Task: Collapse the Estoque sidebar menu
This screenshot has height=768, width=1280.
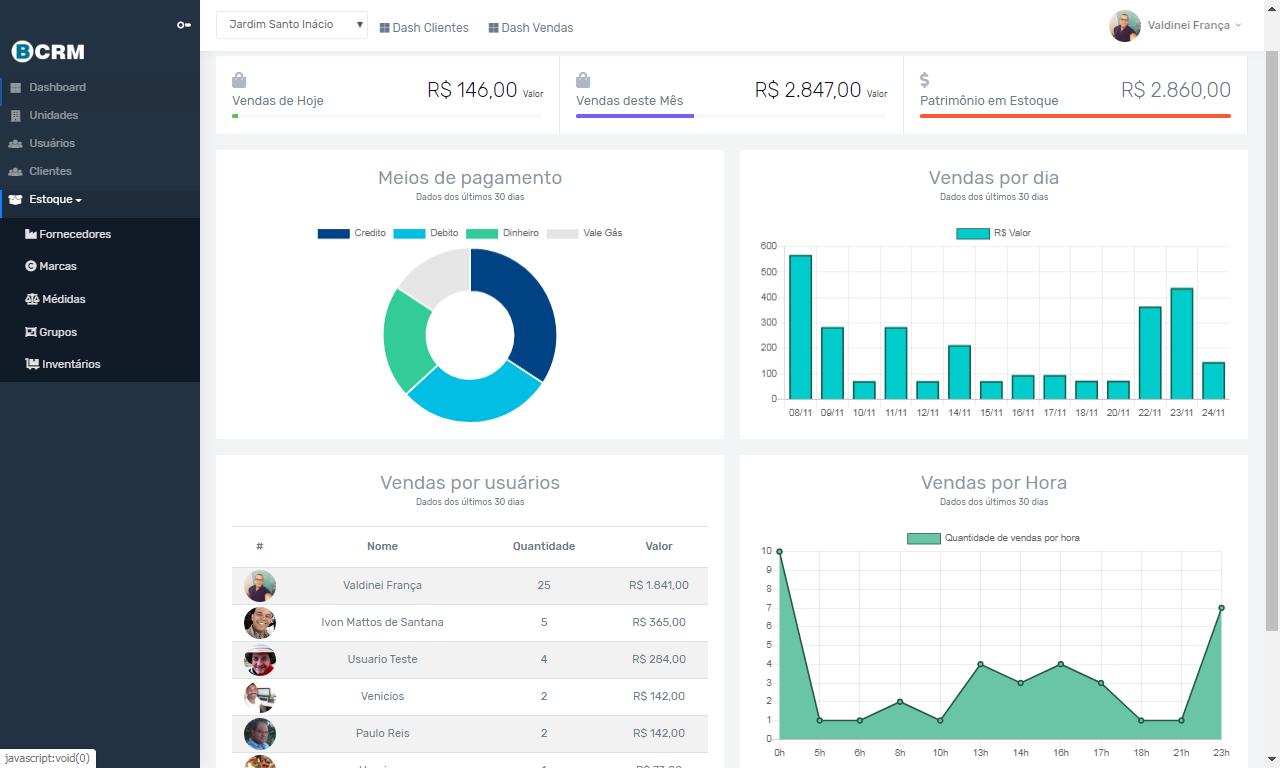Action: (55, 200)
